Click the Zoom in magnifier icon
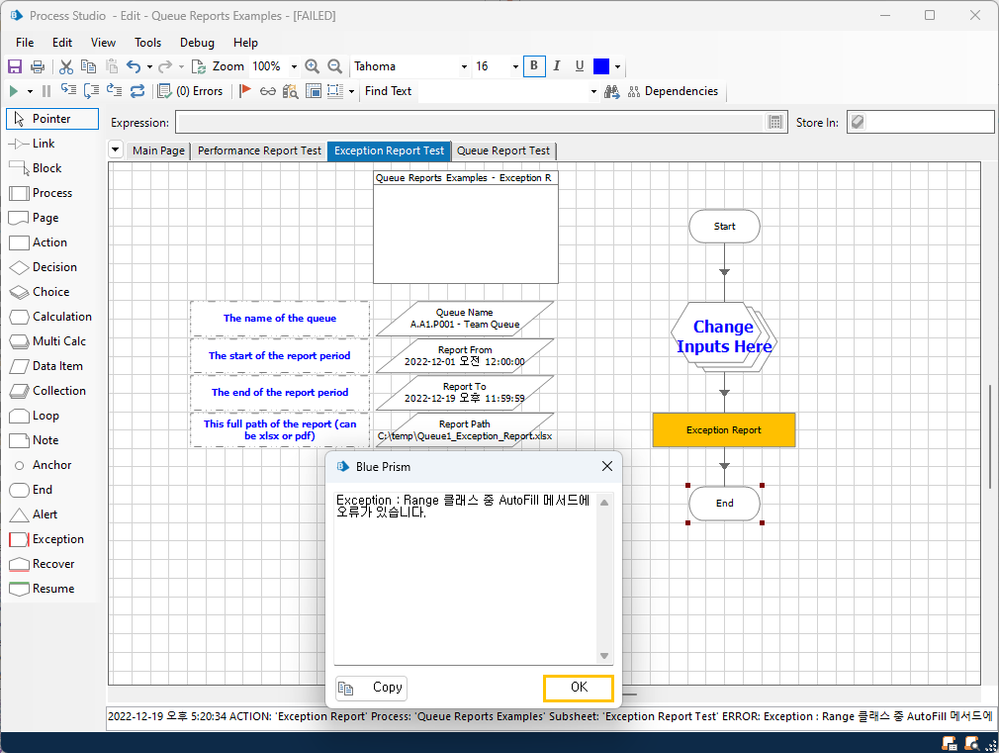Image resolution: width=999 pixels, height=753 pixels. (312, 67)
